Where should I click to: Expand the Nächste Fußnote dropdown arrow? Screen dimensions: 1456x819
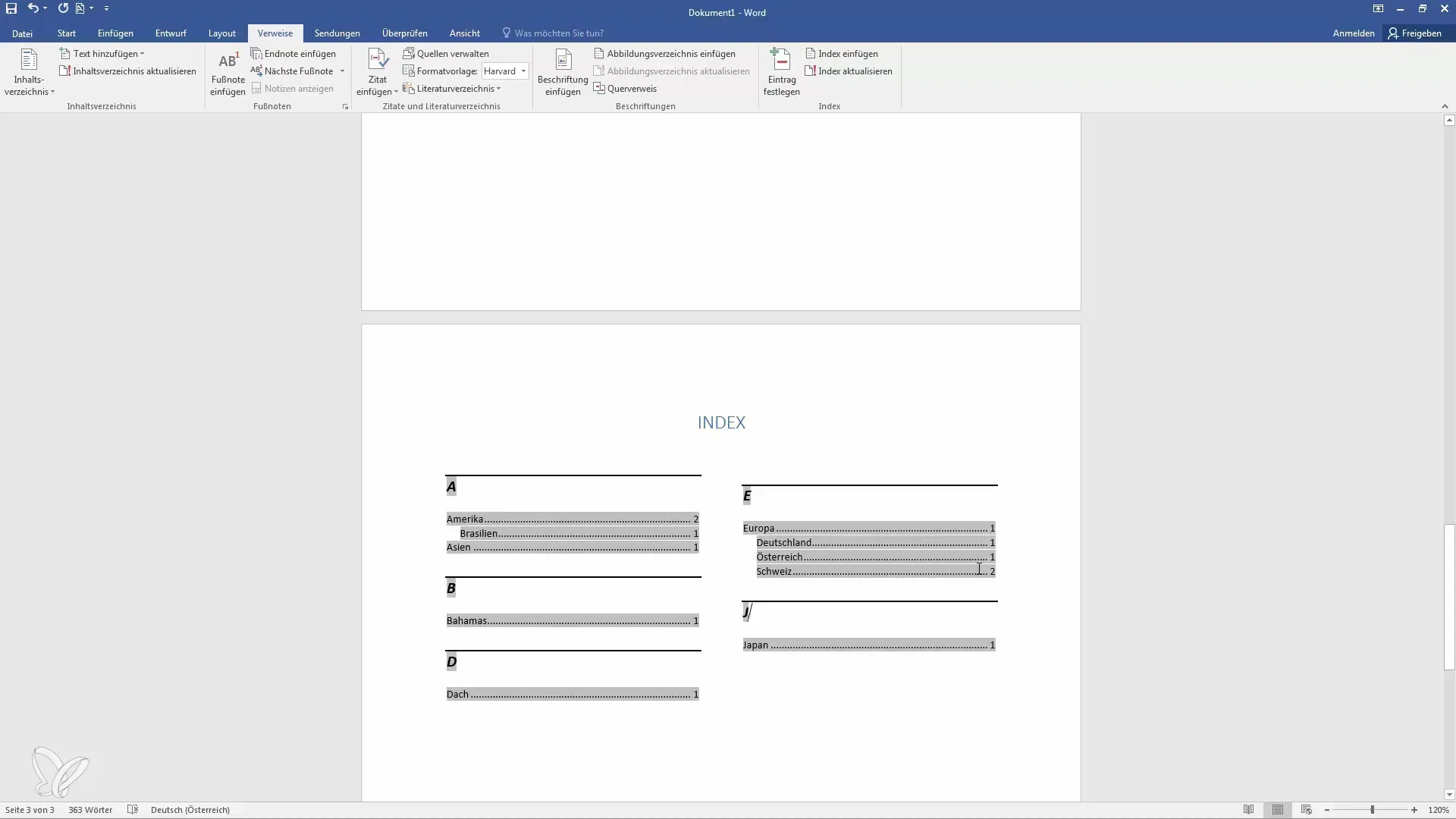tap(342, 71)
